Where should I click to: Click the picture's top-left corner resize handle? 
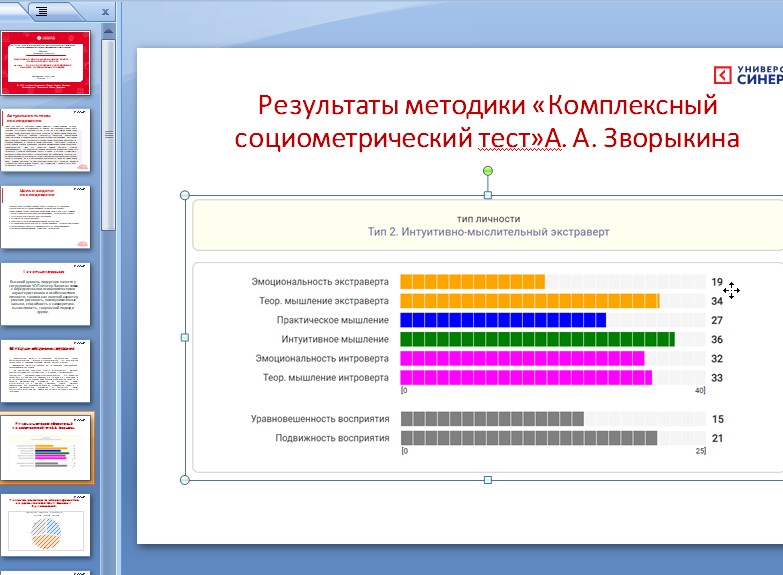point(185,195)
